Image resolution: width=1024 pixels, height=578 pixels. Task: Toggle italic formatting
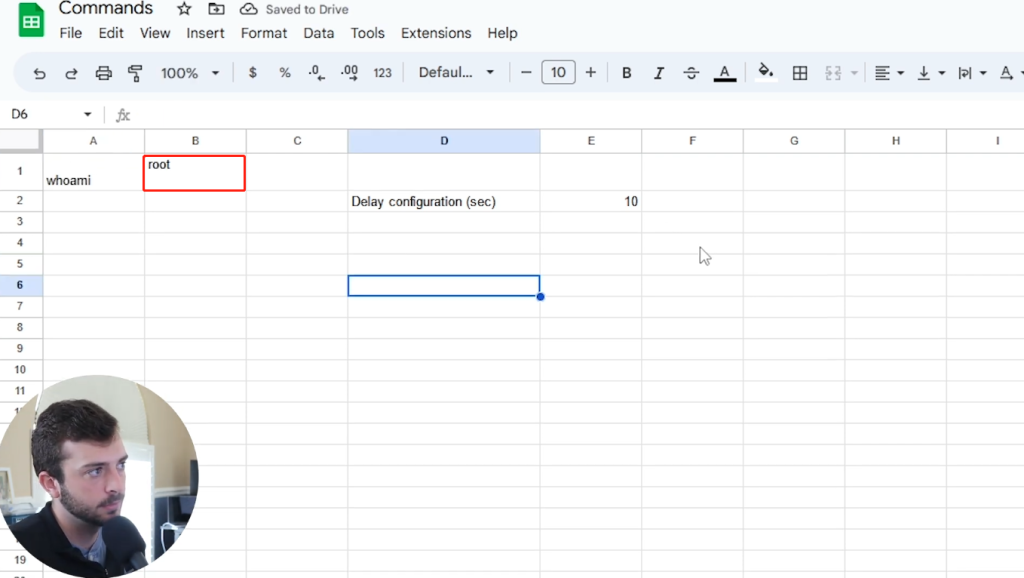[x=659, y=73]
